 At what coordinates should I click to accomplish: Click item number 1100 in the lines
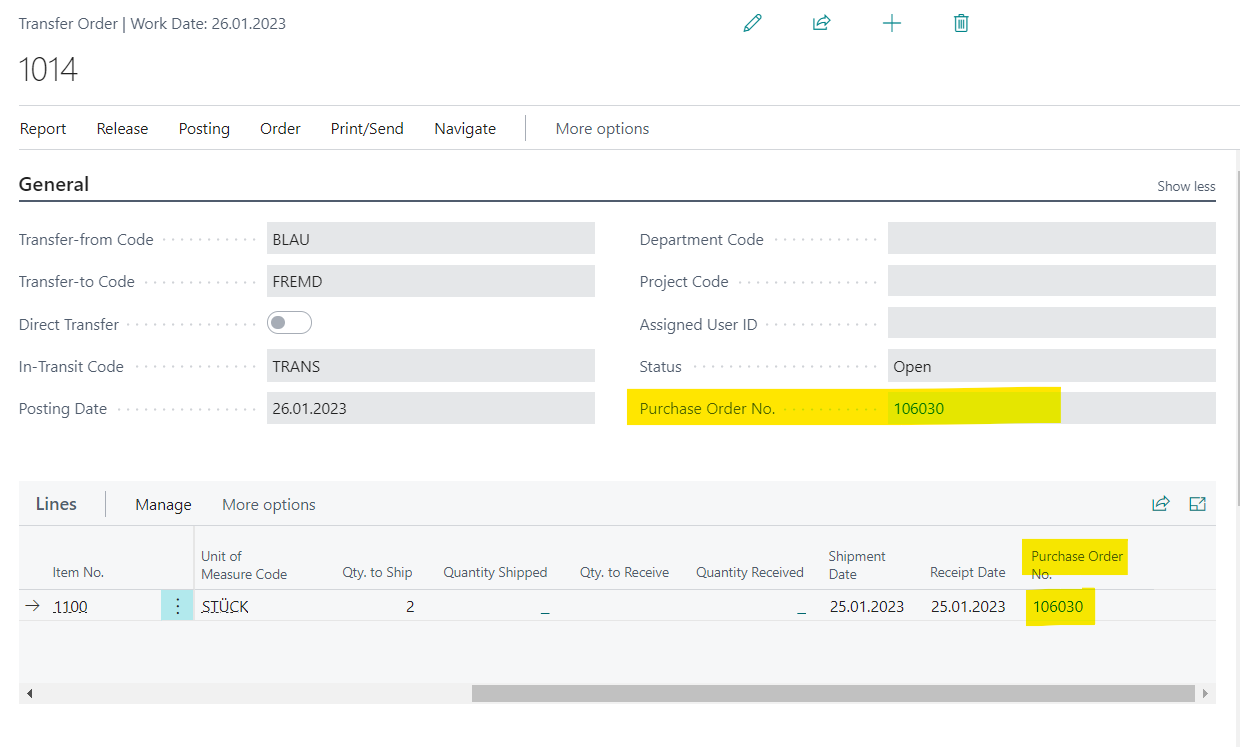point(70,606)
